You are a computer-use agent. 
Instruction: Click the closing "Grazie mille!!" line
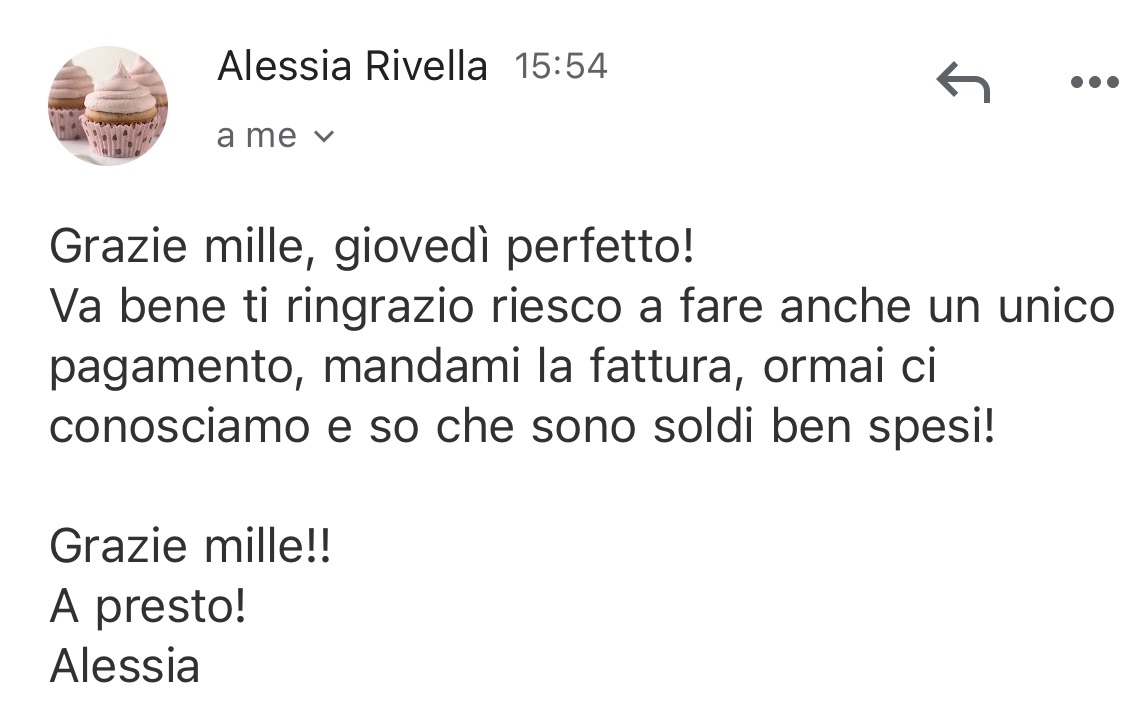190,546
